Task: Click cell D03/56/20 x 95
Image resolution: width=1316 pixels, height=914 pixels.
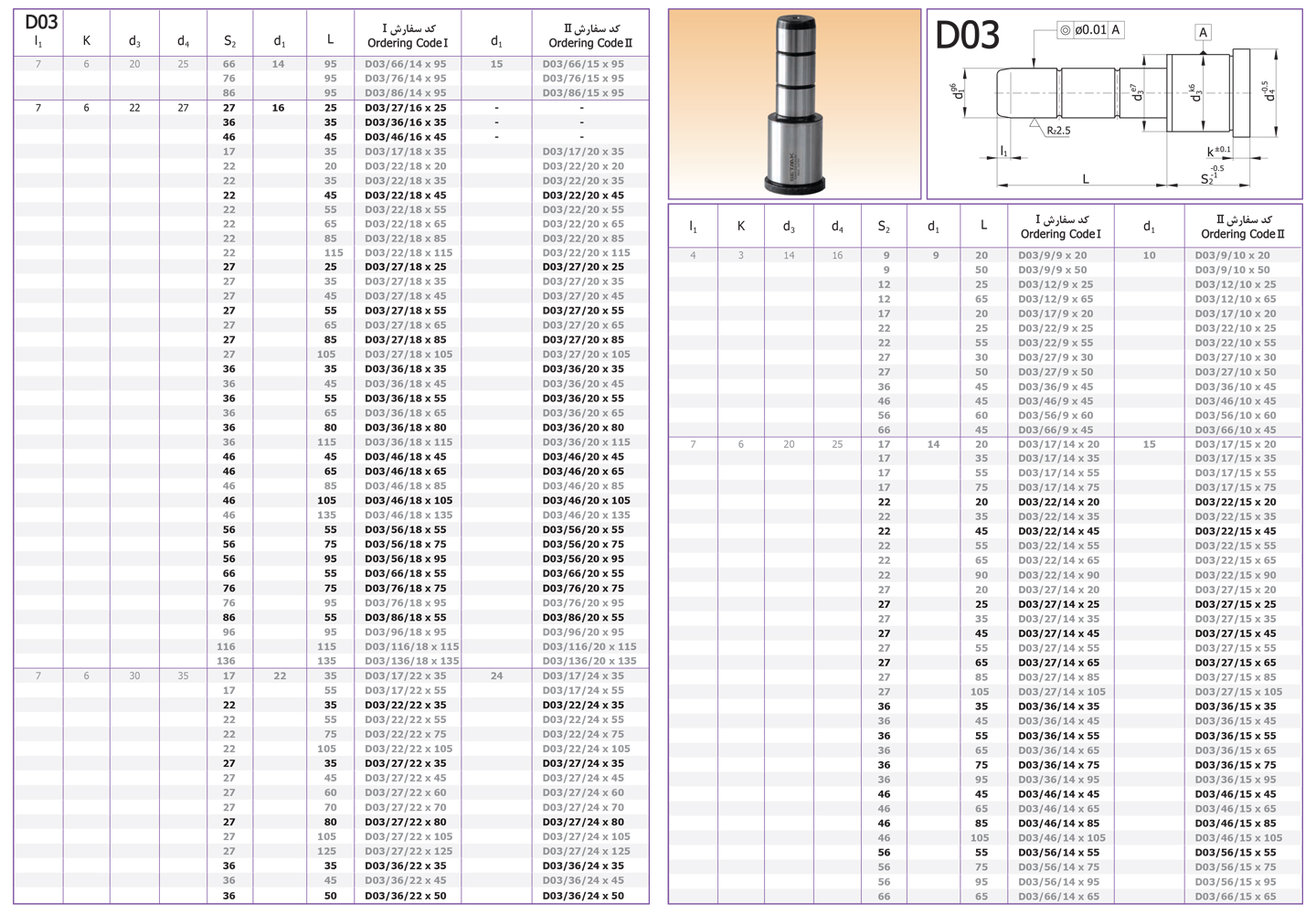Action: (x=583, y=559)
